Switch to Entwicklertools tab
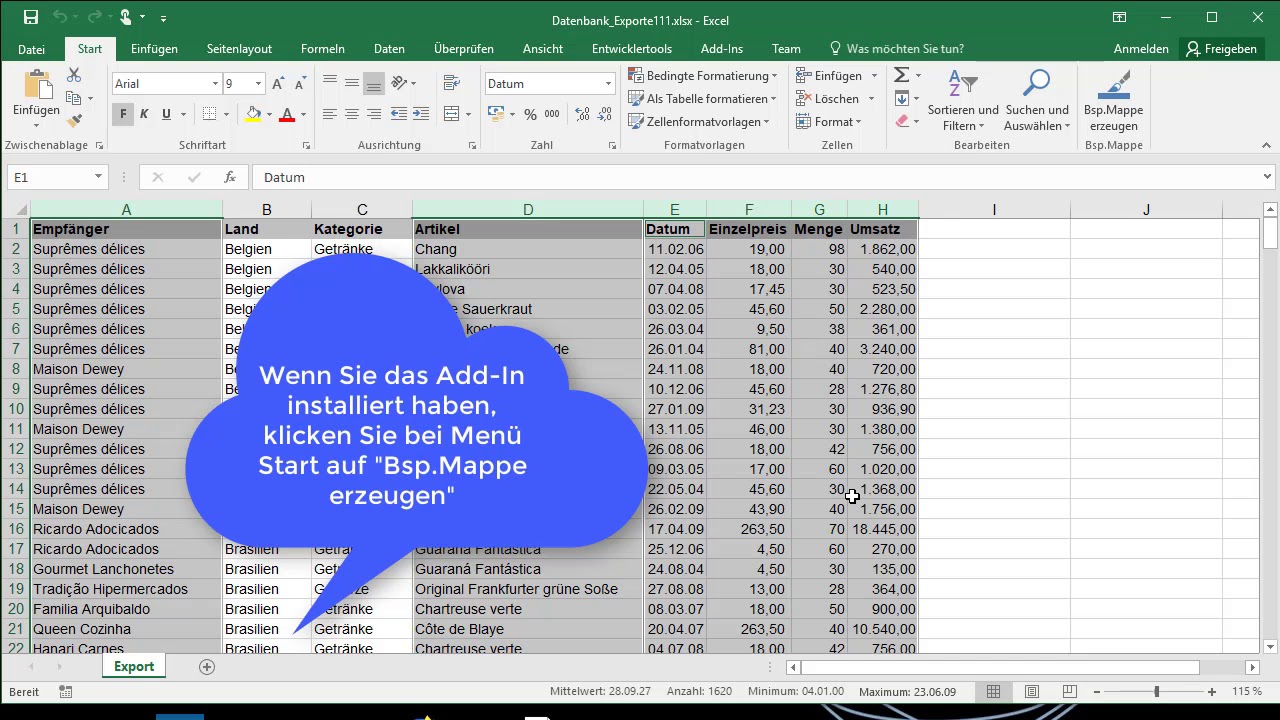The image size is (1280, 720). click(x=632, y=49)
